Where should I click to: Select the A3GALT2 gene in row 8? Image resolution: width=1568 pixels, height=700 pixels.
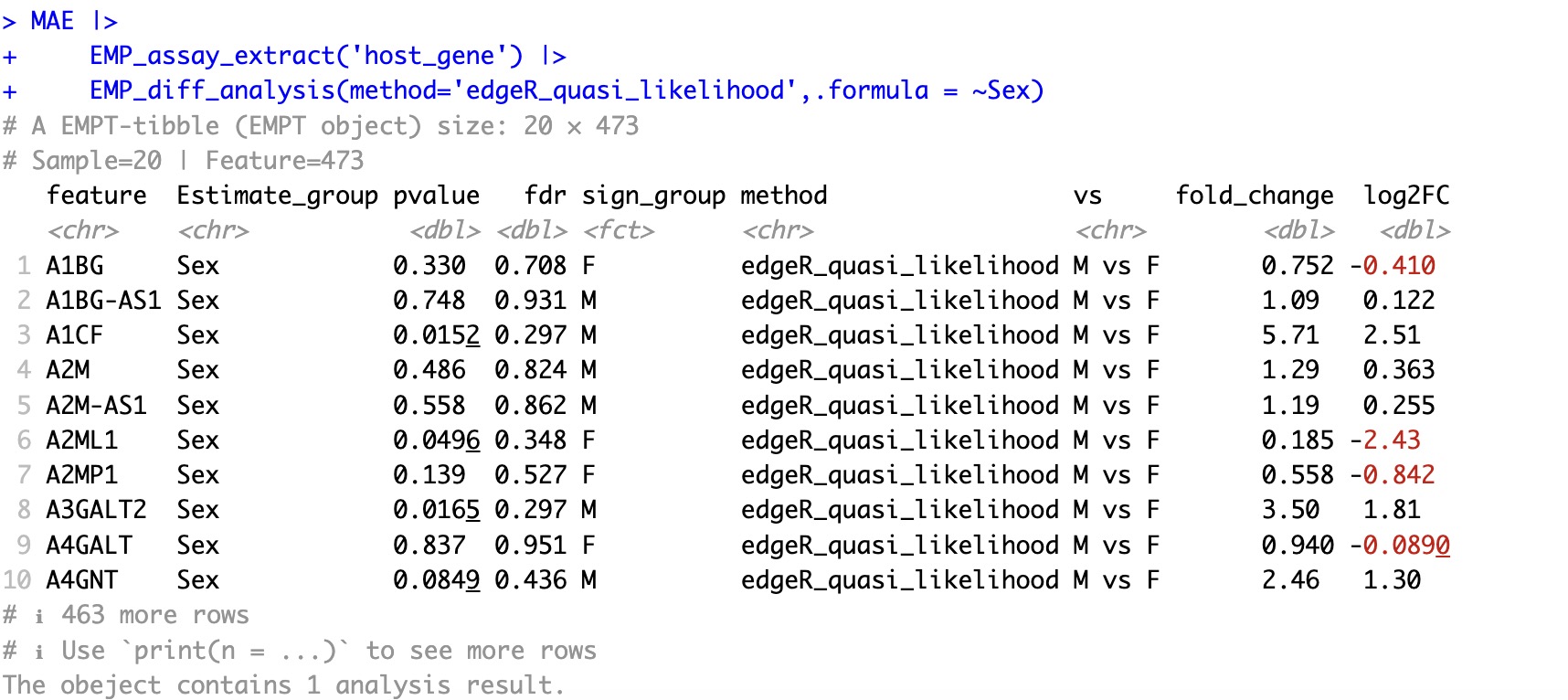pos(96,510)
